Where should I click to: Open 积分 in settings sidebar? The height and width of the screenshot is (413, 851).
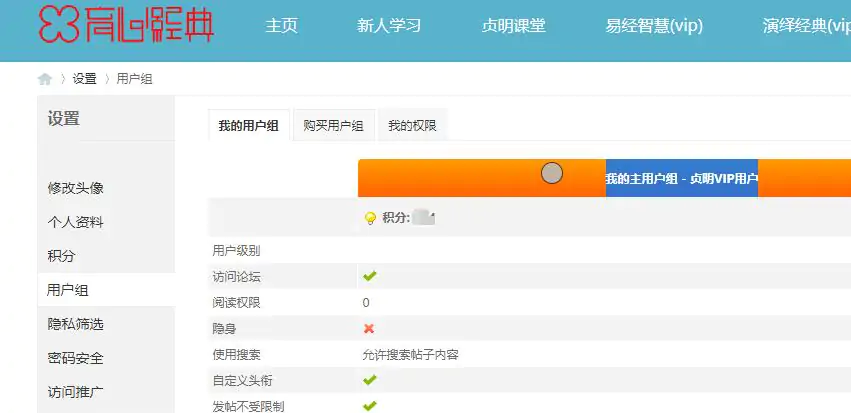tap(61, 256)
